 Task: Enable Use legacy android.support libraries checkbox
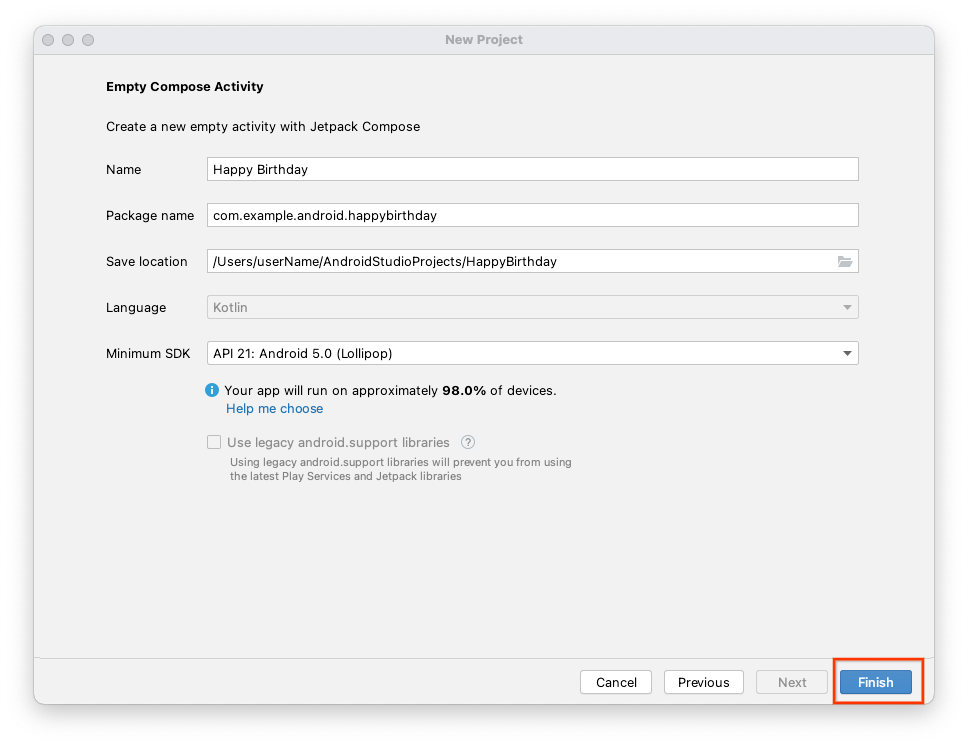coord(214,442)
